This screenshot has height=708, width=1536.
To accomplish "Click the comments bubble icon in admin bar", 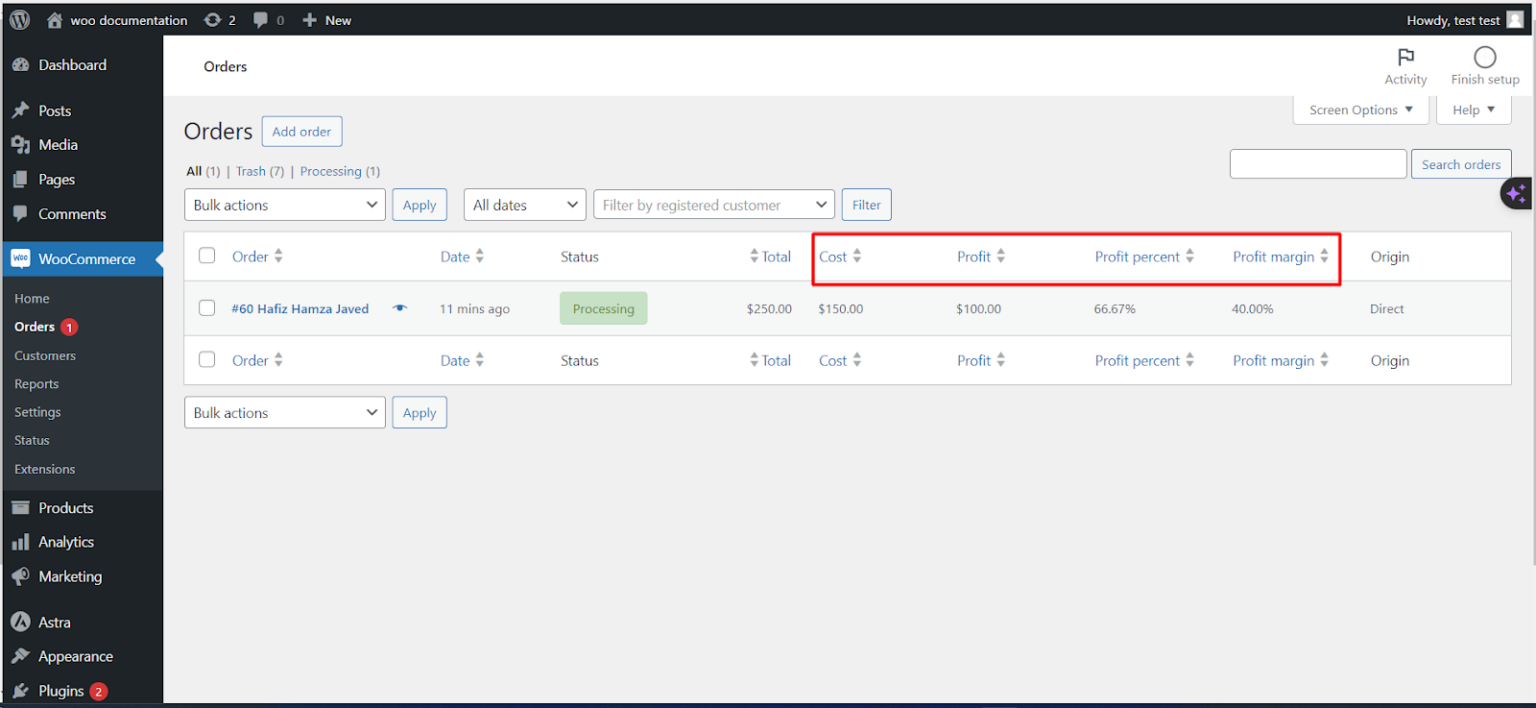I will [261, 19].
